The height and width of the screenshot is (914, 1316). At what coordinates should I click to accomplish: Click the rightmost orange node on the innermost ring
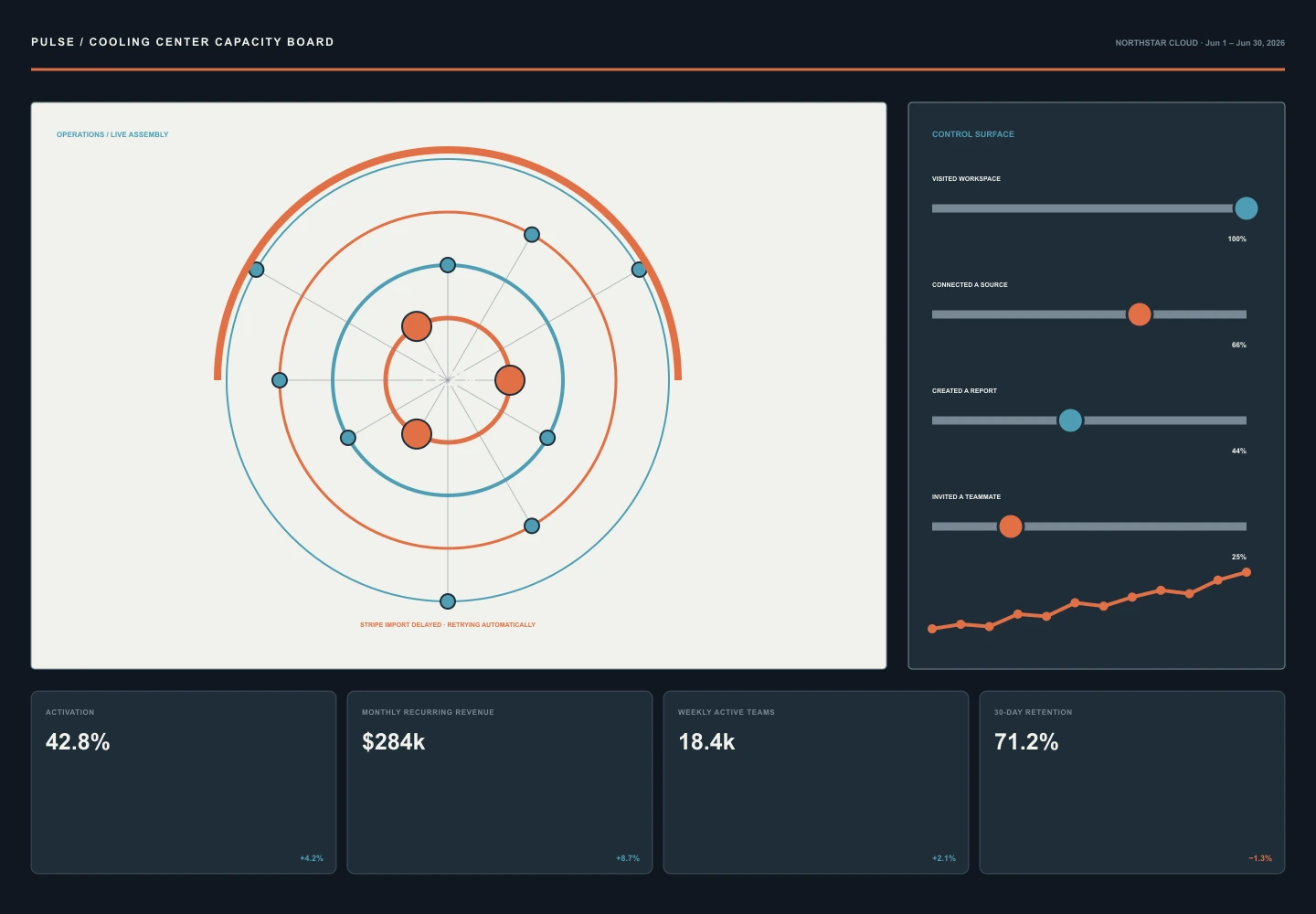510,380
